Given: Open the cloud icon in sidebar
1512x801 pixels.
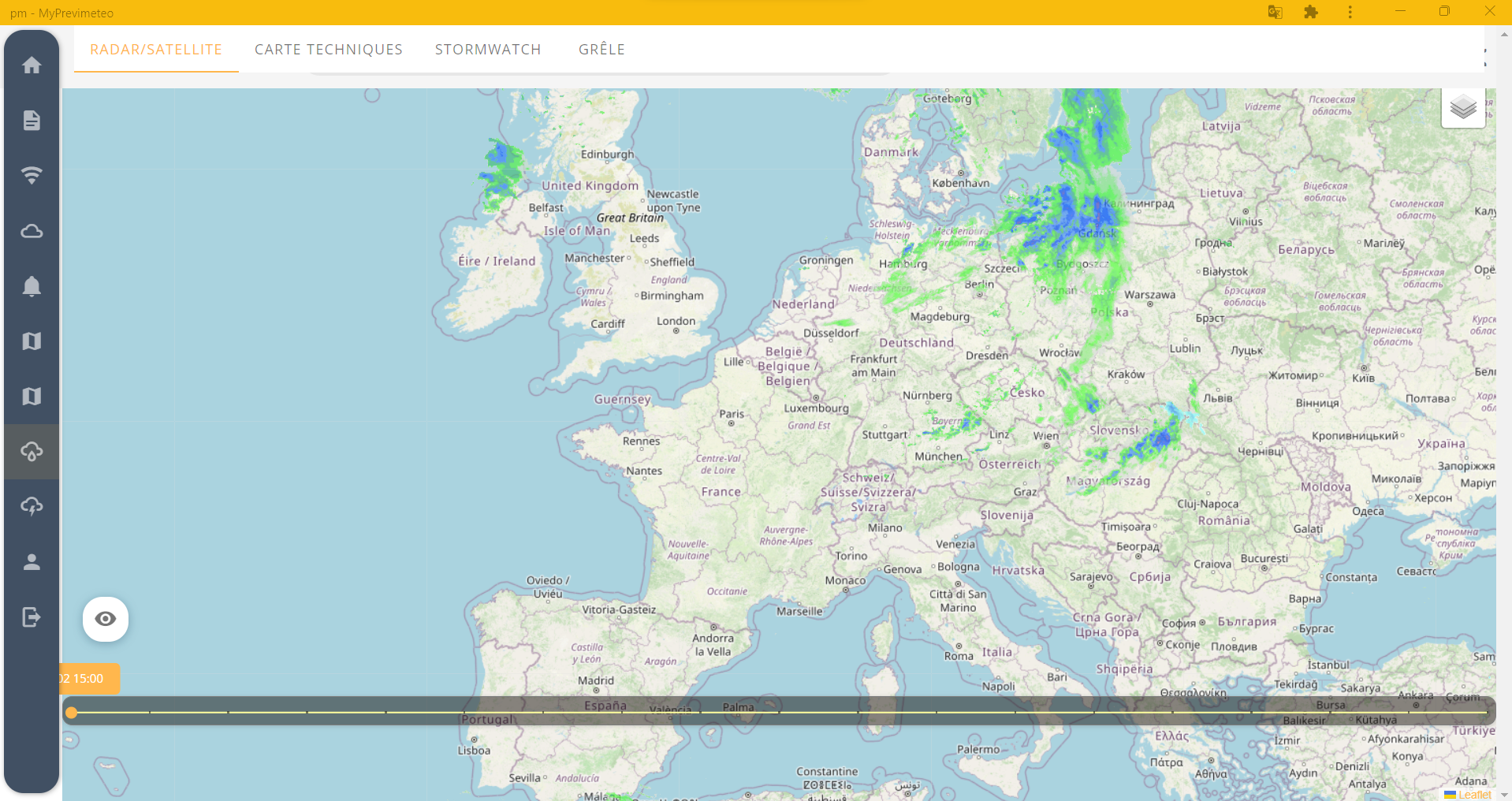Looking at the screenshot, I should point(32,231).
